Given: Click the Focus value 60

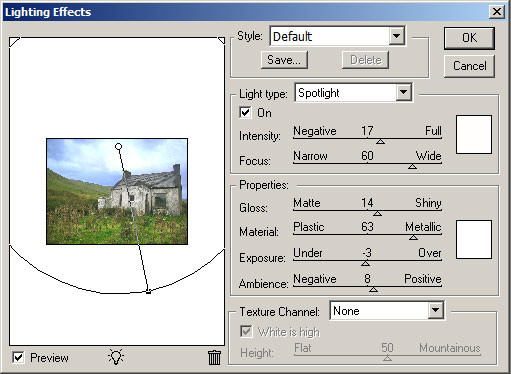Looking at the screenshot, I should pos(367,156).
